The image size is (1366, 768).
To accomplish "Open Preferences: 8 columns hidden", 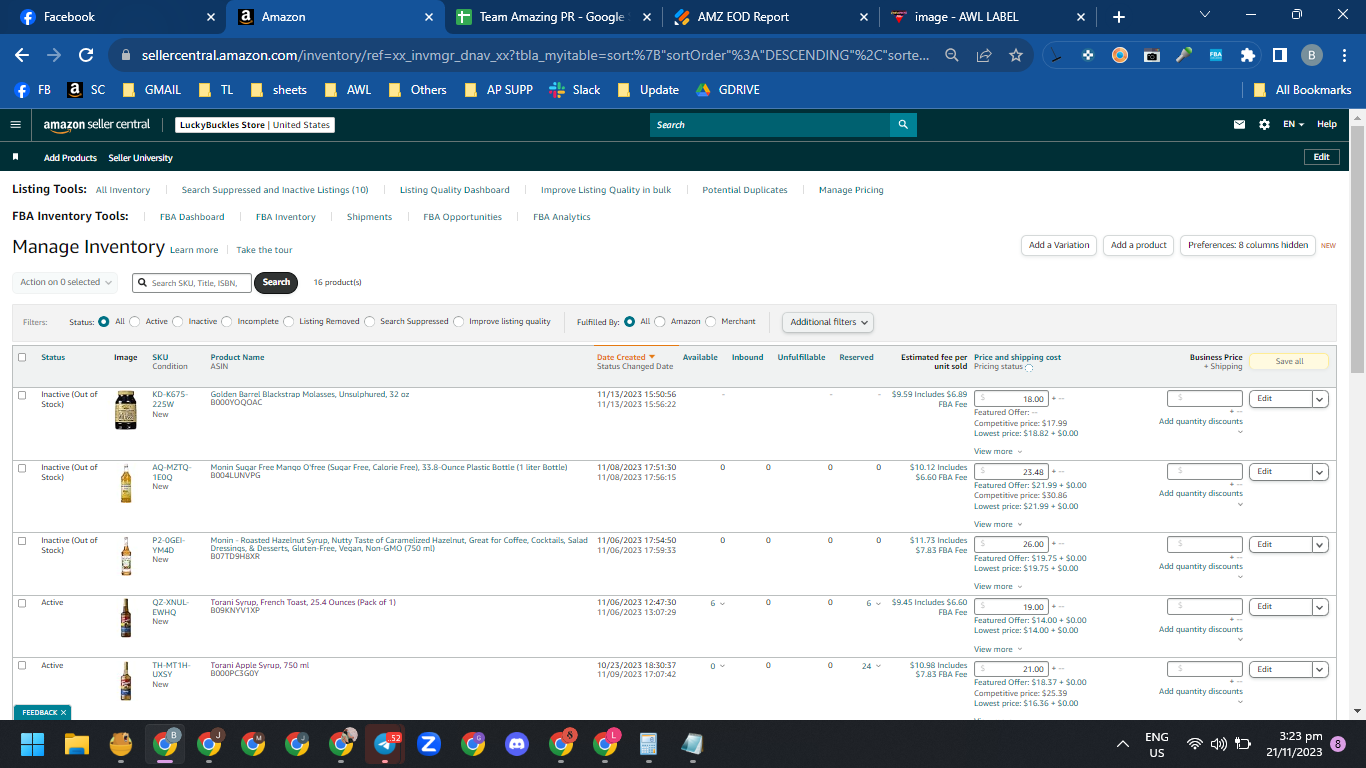I will [1248, 245].
